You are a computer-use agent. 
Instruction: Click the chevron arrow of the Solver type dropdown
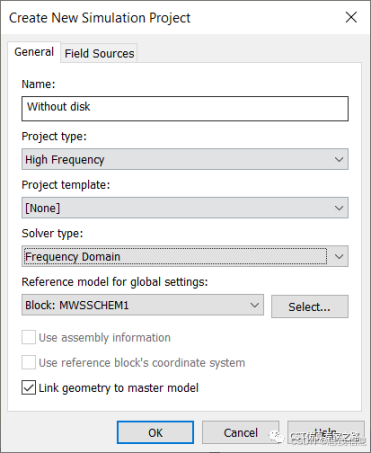[339, 256]
